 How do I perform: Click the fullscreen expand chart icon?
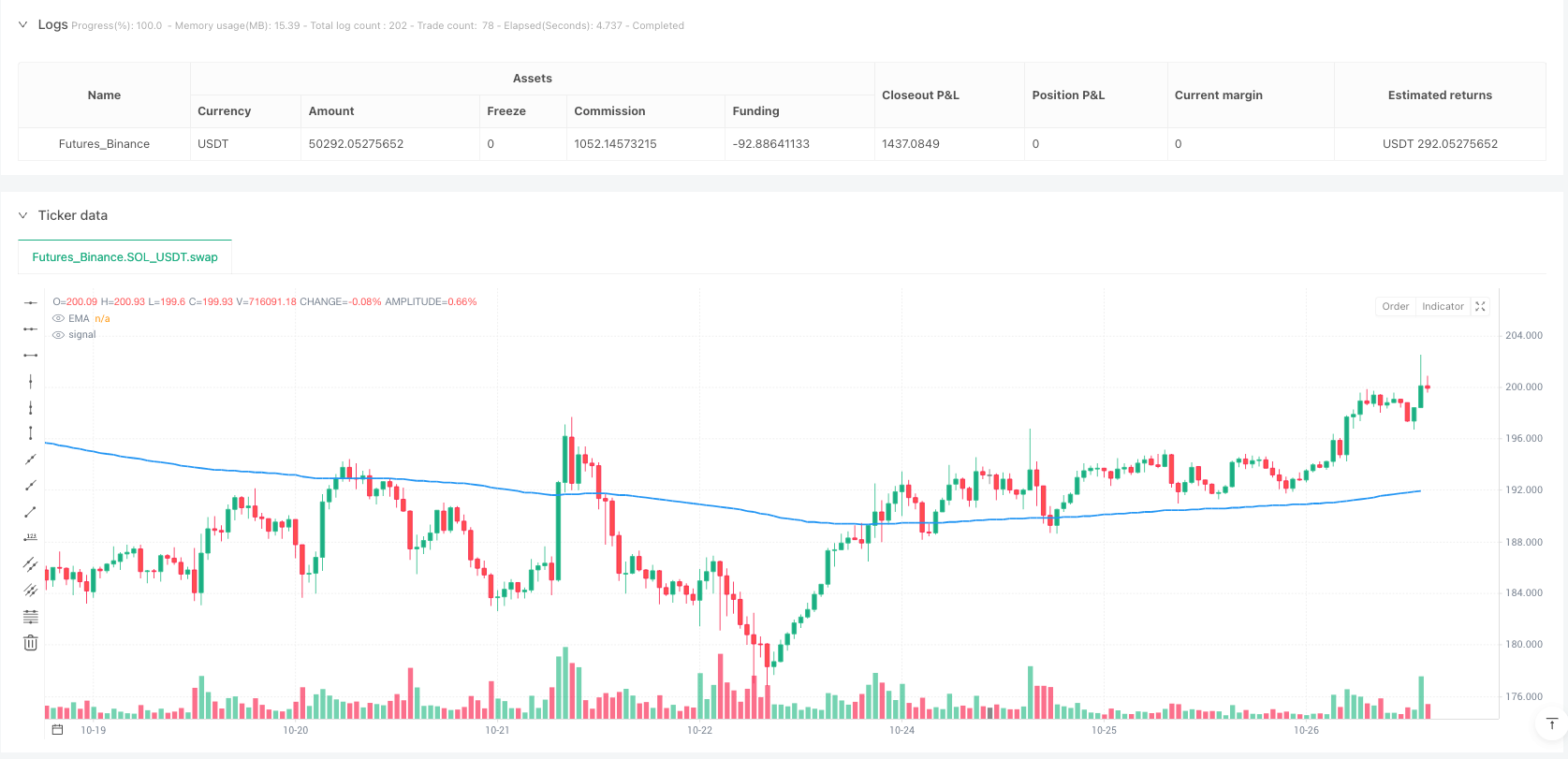coord(1480,306)
